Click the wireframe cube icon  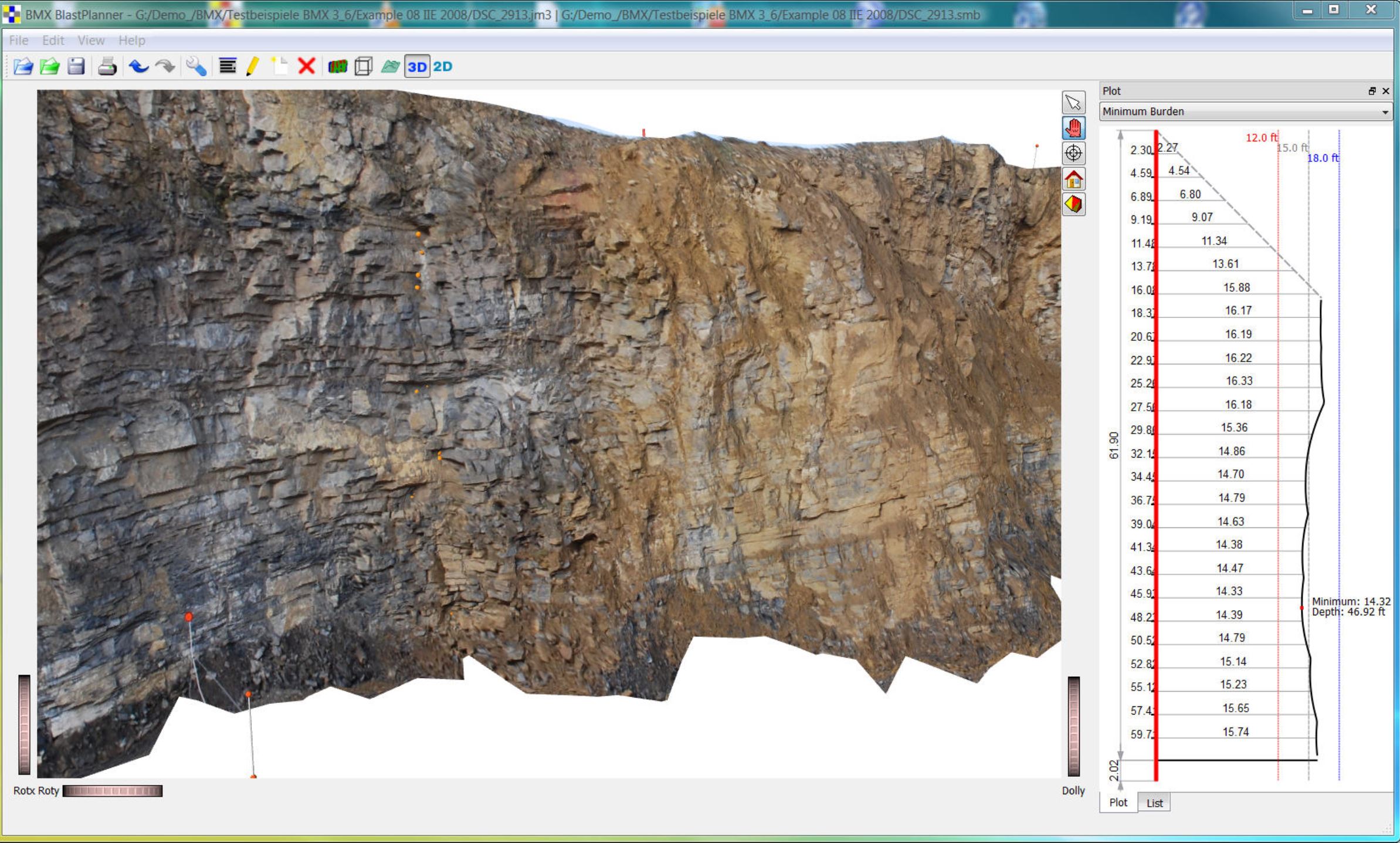(x=364, y=66)
